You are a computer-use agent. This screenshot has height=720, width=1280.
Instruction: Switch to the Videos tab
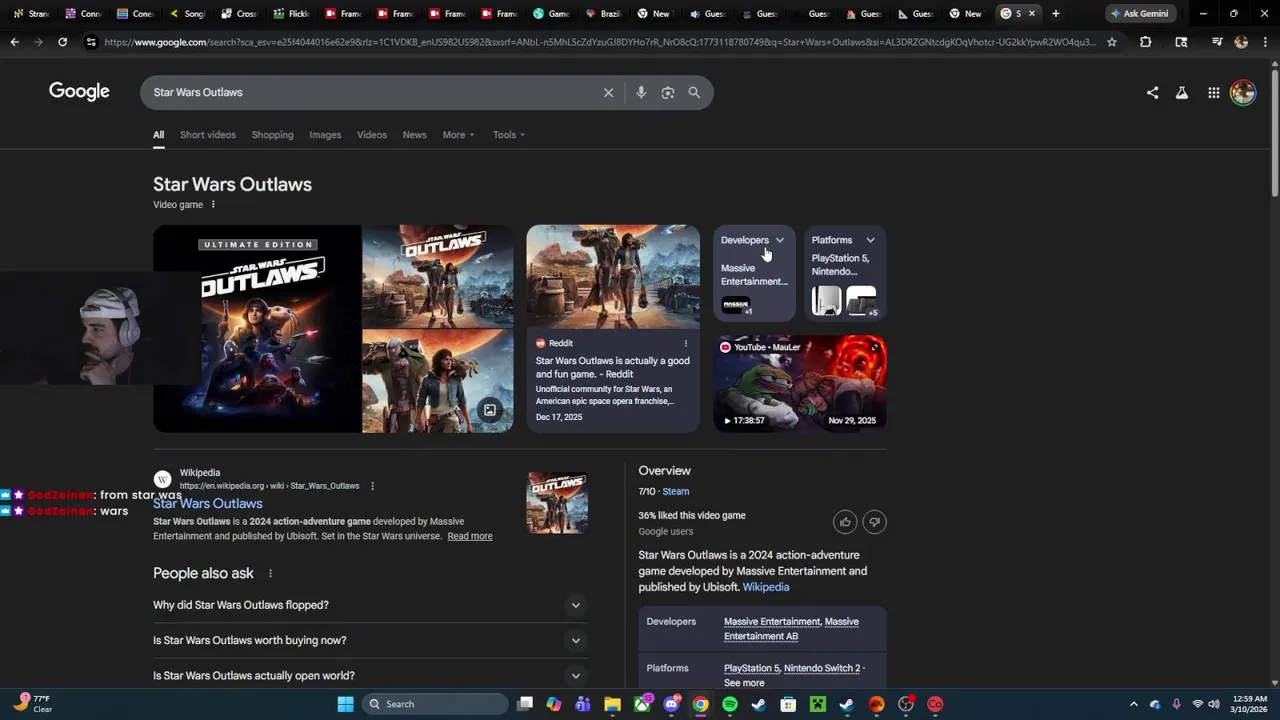pos(372,135)
